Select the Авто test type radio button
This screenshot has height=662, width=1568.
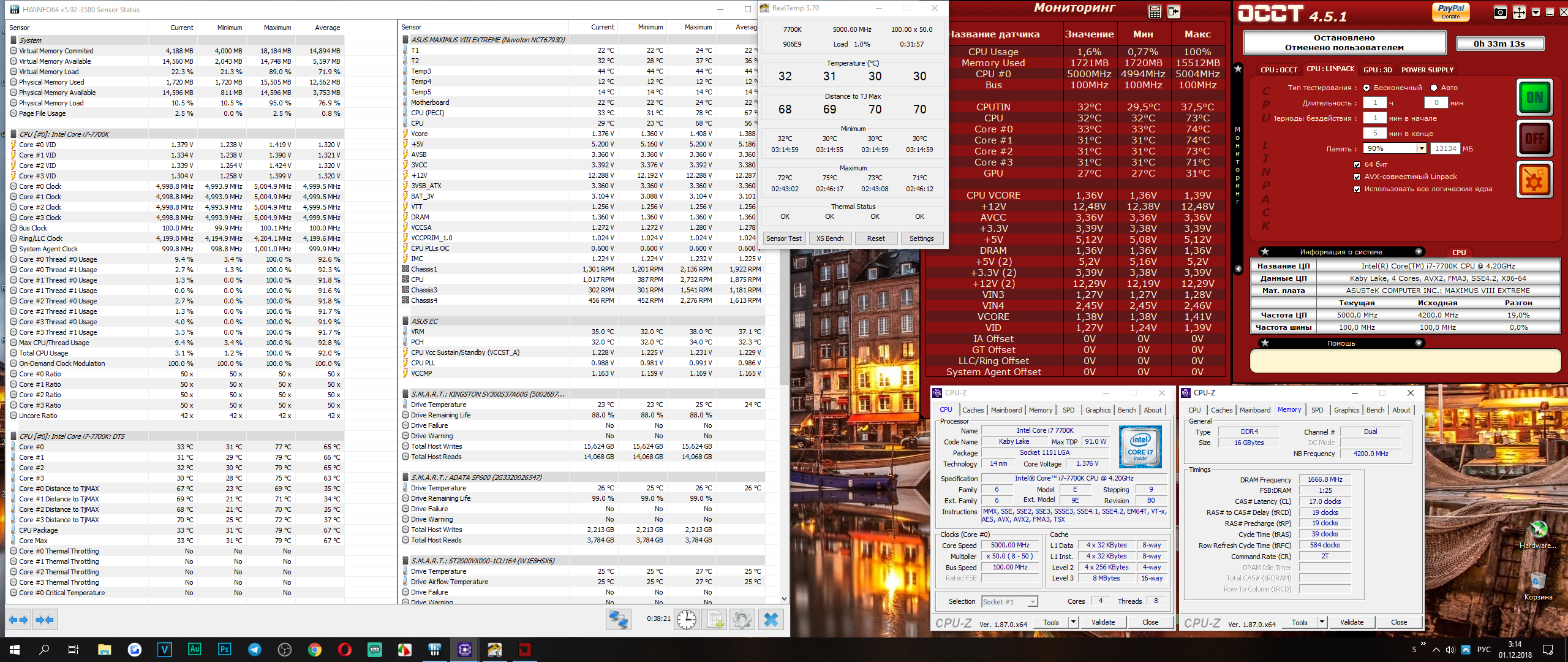point(1433,88)
